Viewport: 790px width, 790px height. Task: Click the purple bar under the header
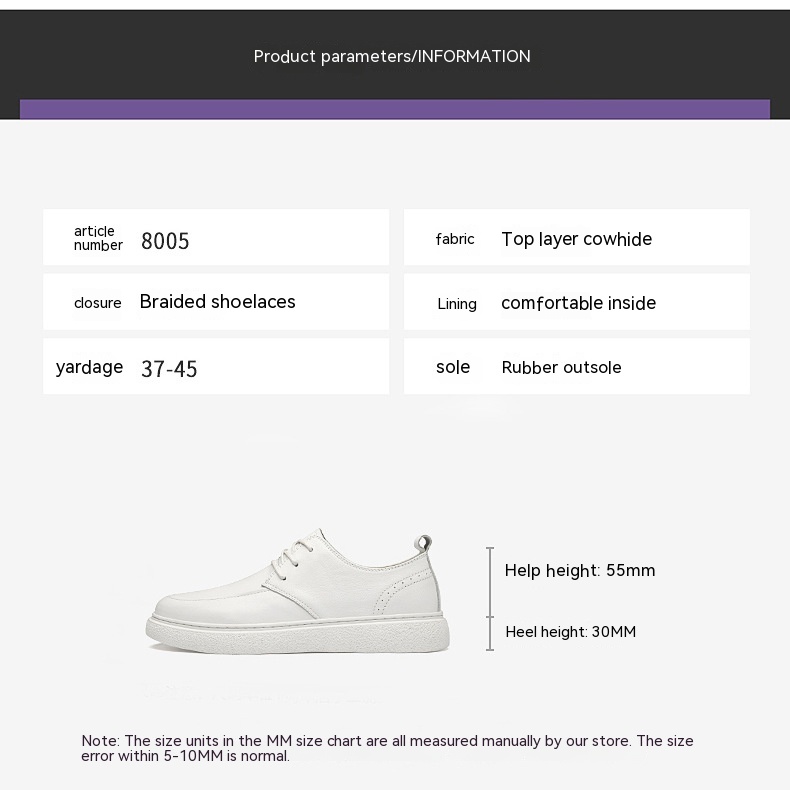(395, 109)
